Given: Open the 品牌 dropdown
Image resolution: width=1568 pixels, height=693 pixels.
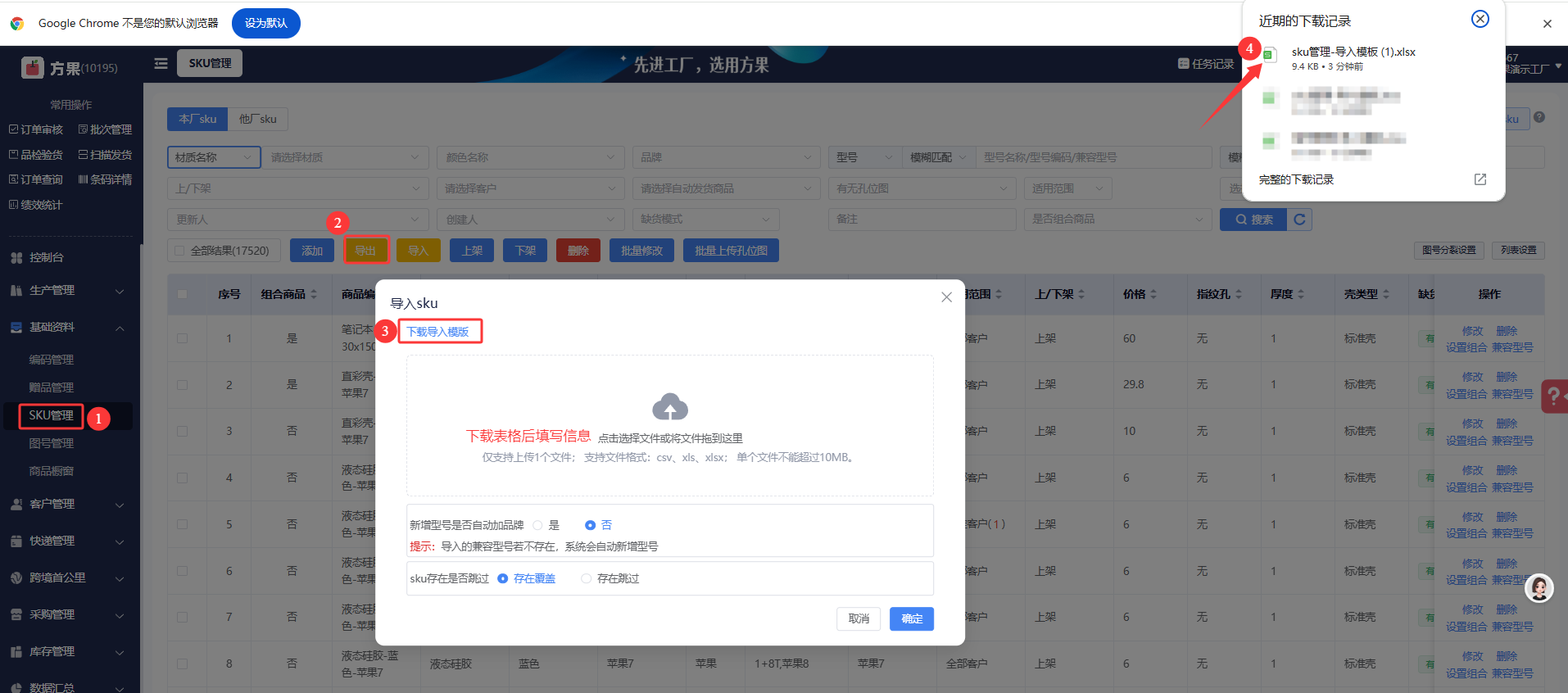Looking at the screenshot, I should 726,157.
